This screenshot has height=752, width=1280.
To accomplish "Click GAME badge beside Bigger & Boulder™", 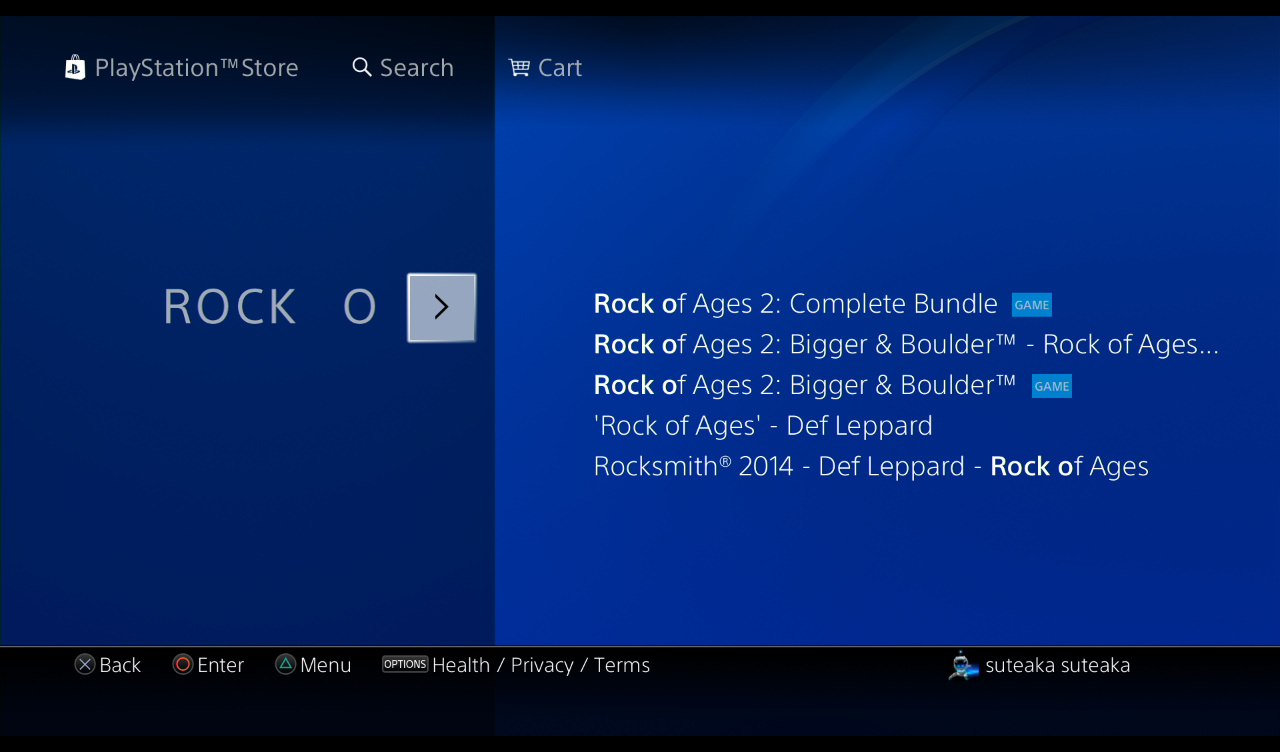I will coord(1051,386).
